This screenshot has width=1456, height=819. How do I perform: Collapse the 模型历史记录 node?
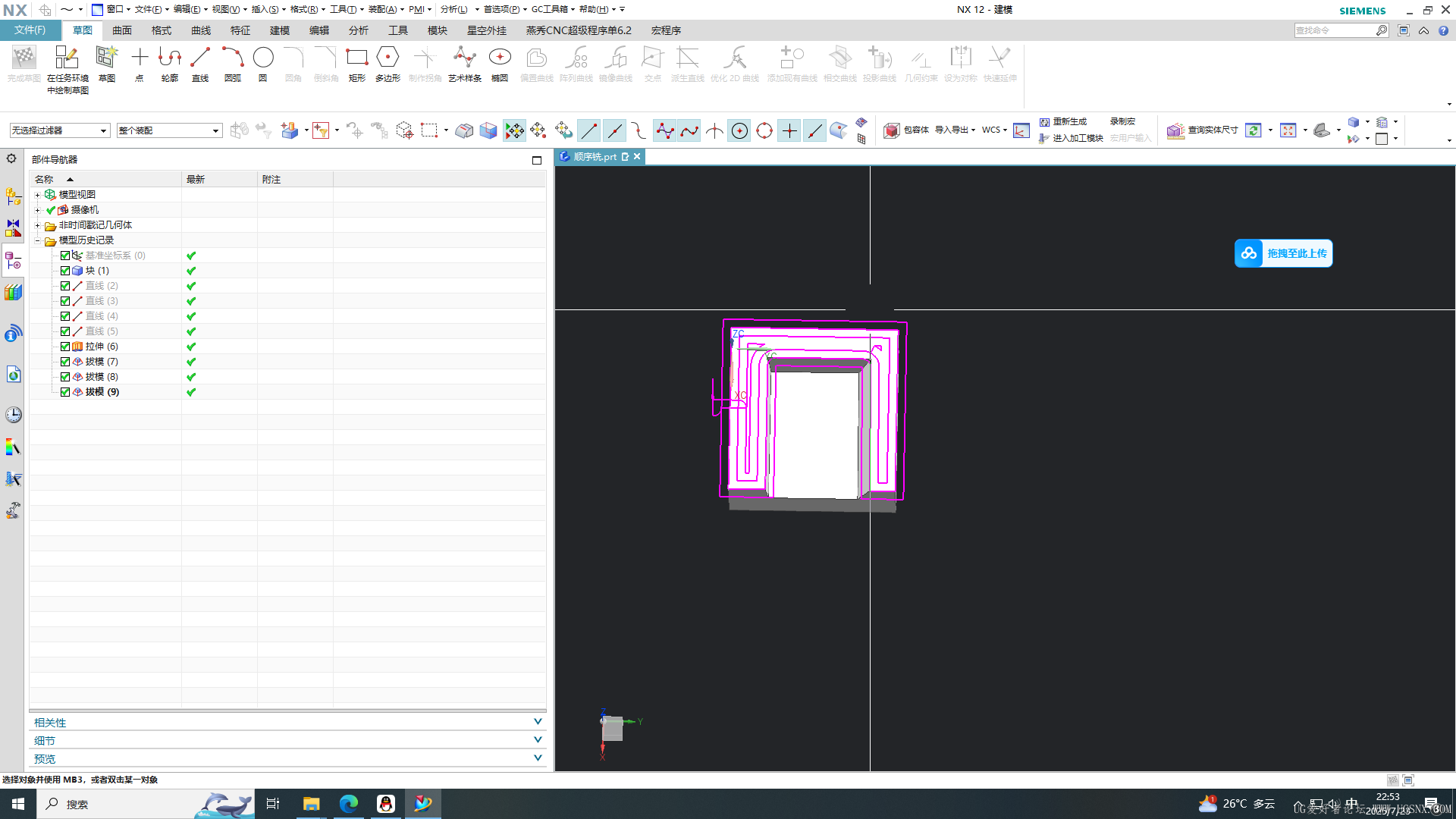tap(37, 240)
